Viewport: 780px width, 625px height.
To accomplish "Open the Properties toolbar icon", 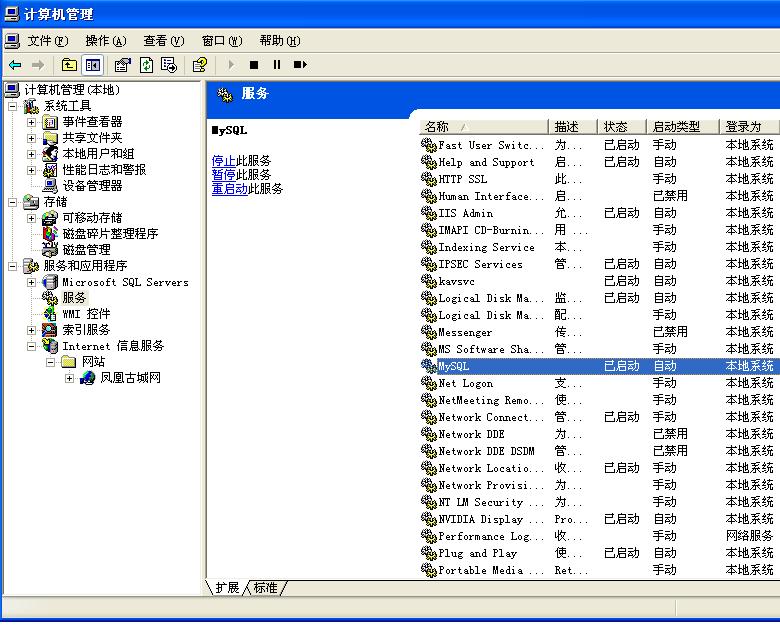I will point(123,65).
